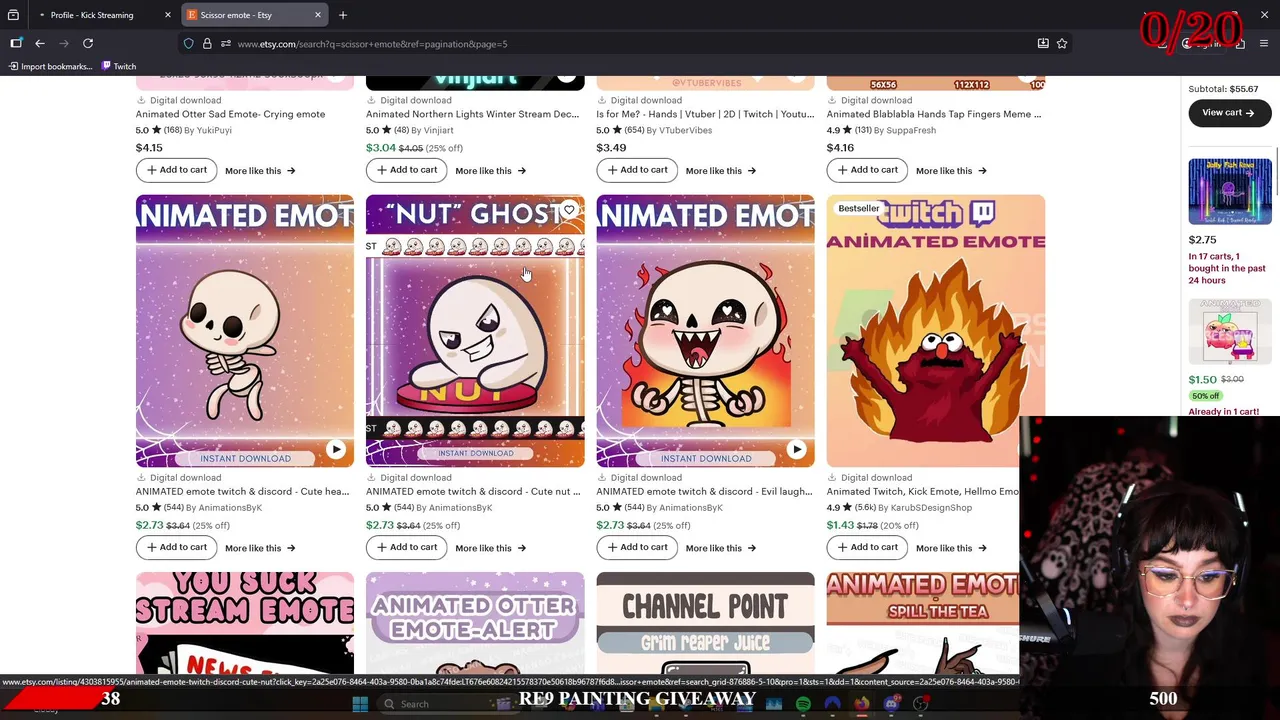Open You Suck Stream Emote thumbnail
The height and width of the screenshot is (720, 1280).
coord(245,623)
